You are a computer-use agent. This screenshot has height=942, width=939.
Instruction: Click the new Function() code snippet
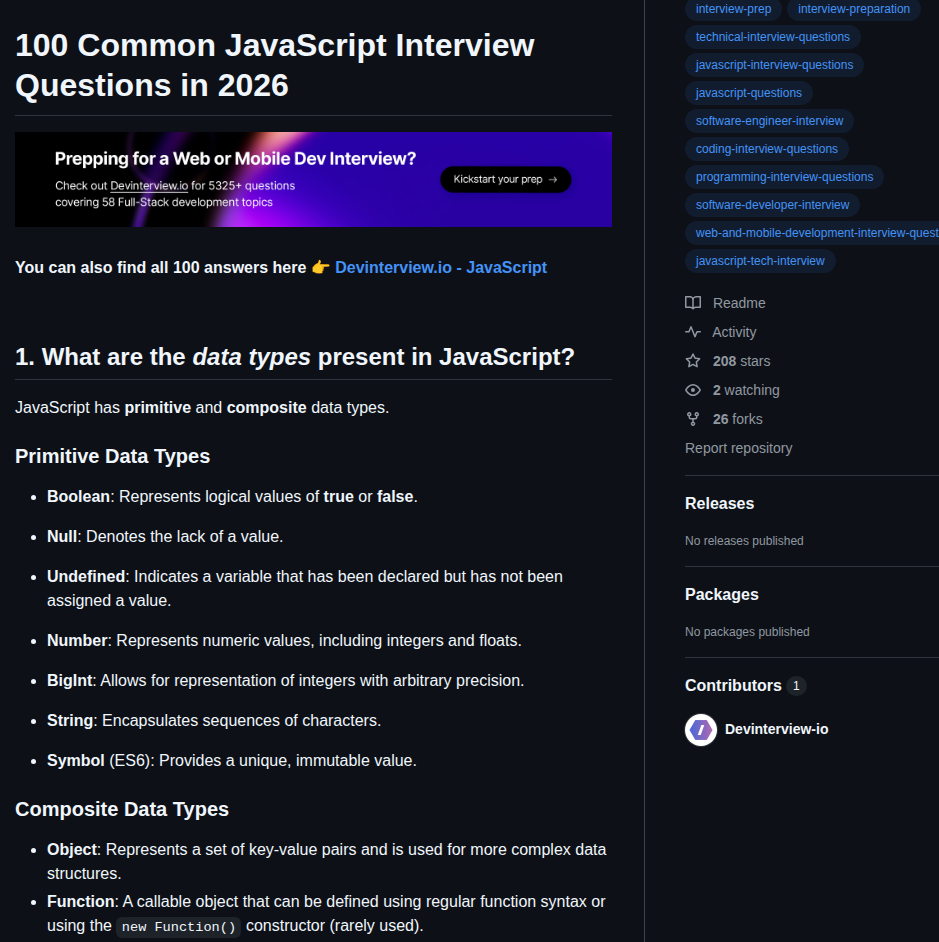[x=178, y=927]
